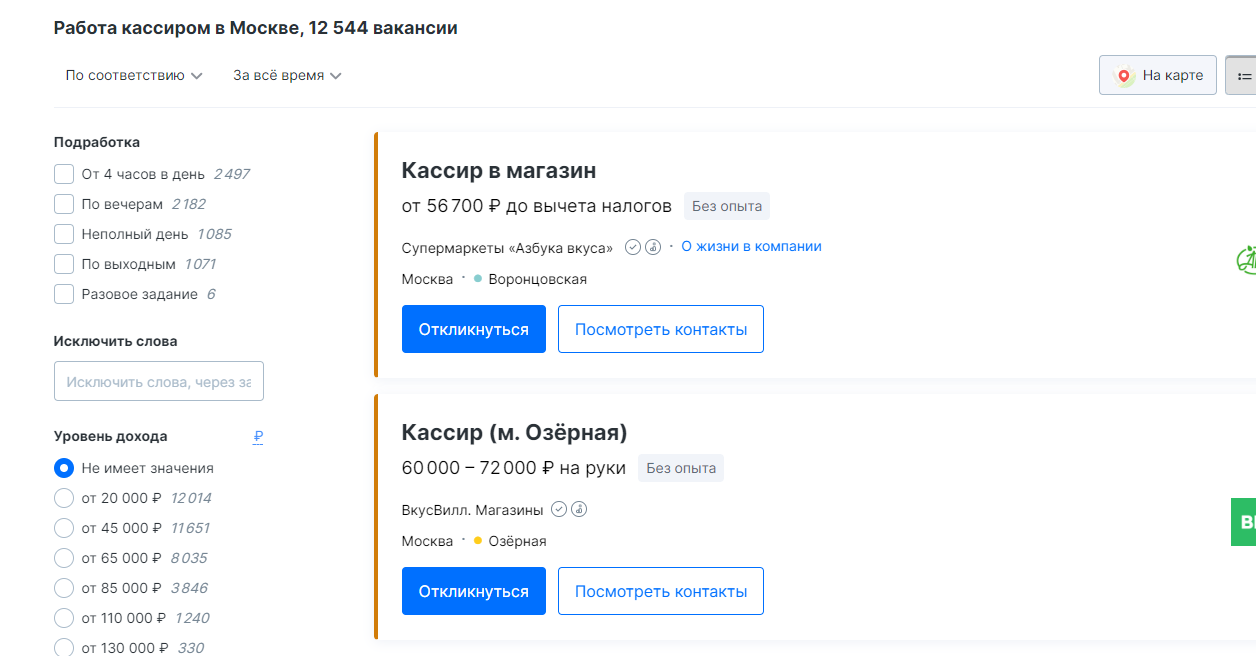This screenshot has height=656, width=1256.
Task: Open the «Кассир (м. Озёрная)» vacancy title
Action: coord(514,432)
